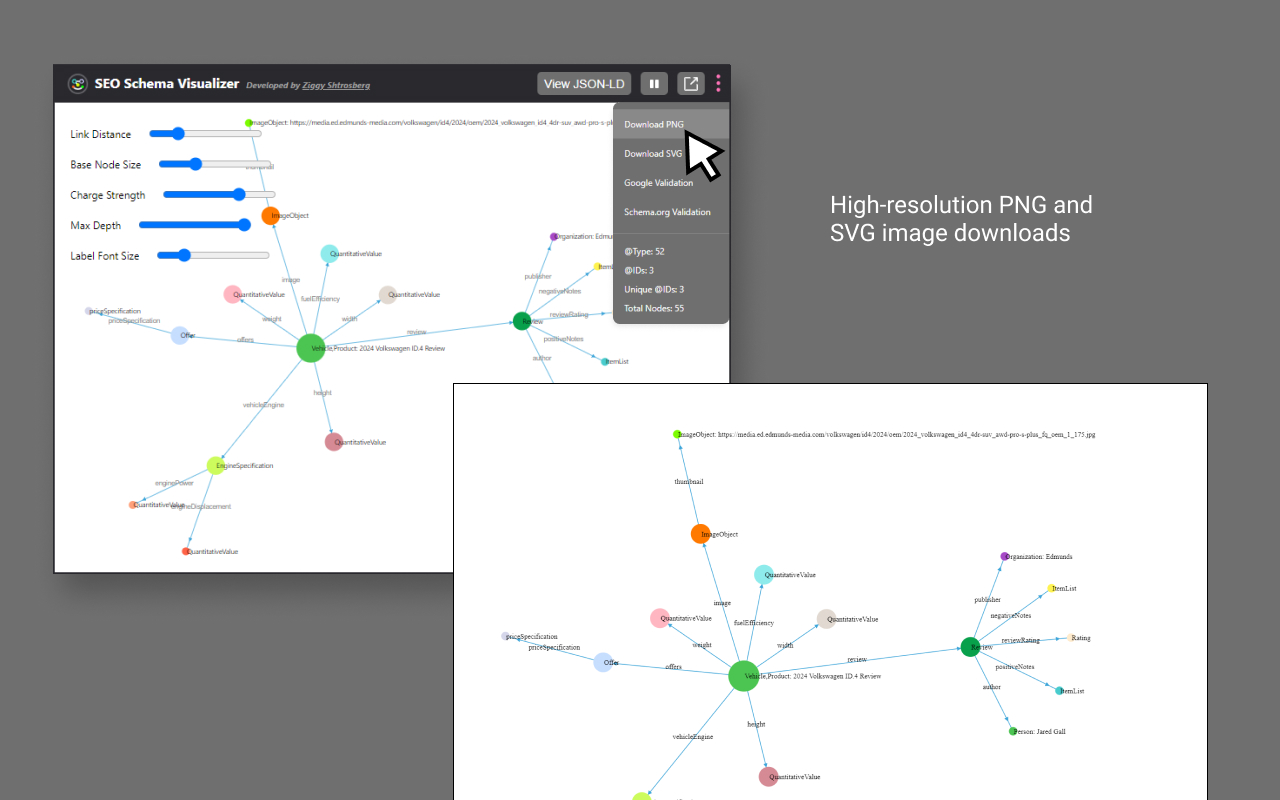Click the Max Depth slider handle
The height and width of the screenshot is (800, 1280).
(247, 225)
